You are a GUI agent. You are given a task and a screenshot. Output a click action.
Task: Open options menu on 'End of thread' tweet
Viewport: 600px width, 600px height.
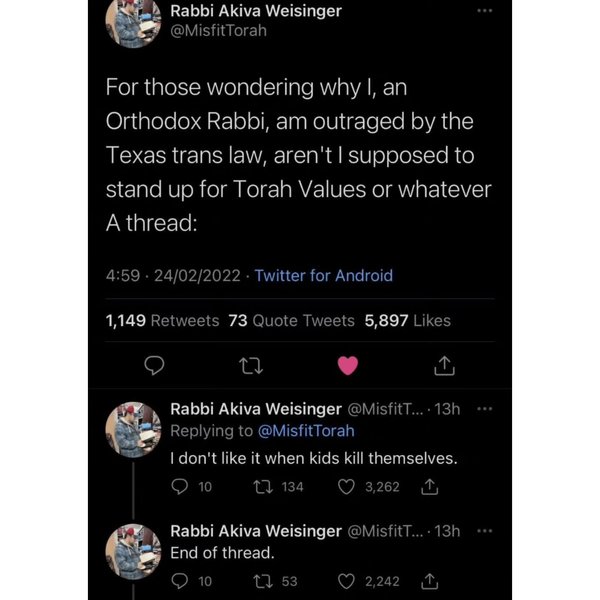(x=485, y=531)
